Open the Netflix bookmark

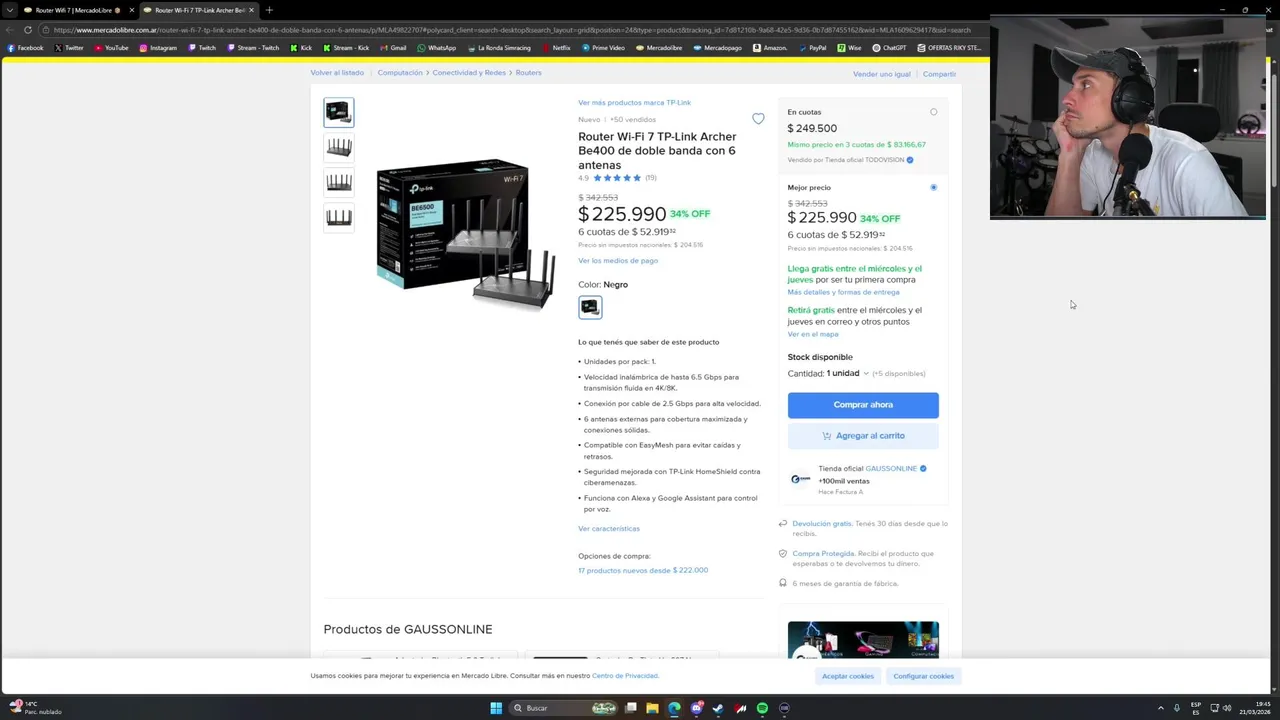555,47
